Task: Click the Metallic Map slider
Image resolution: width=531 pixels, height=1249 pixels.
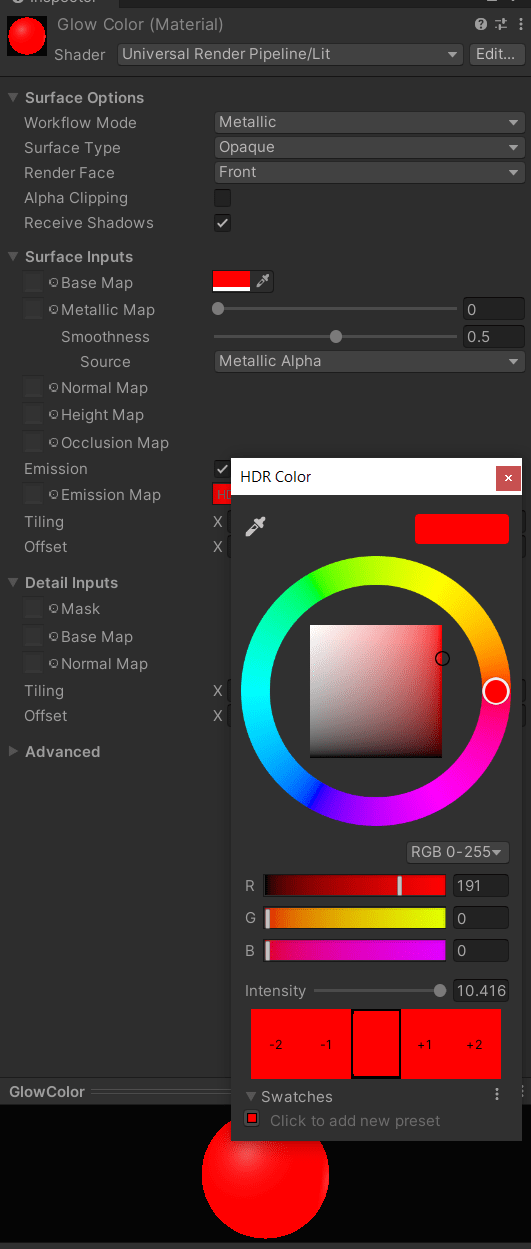Action: tap(335, 309)
